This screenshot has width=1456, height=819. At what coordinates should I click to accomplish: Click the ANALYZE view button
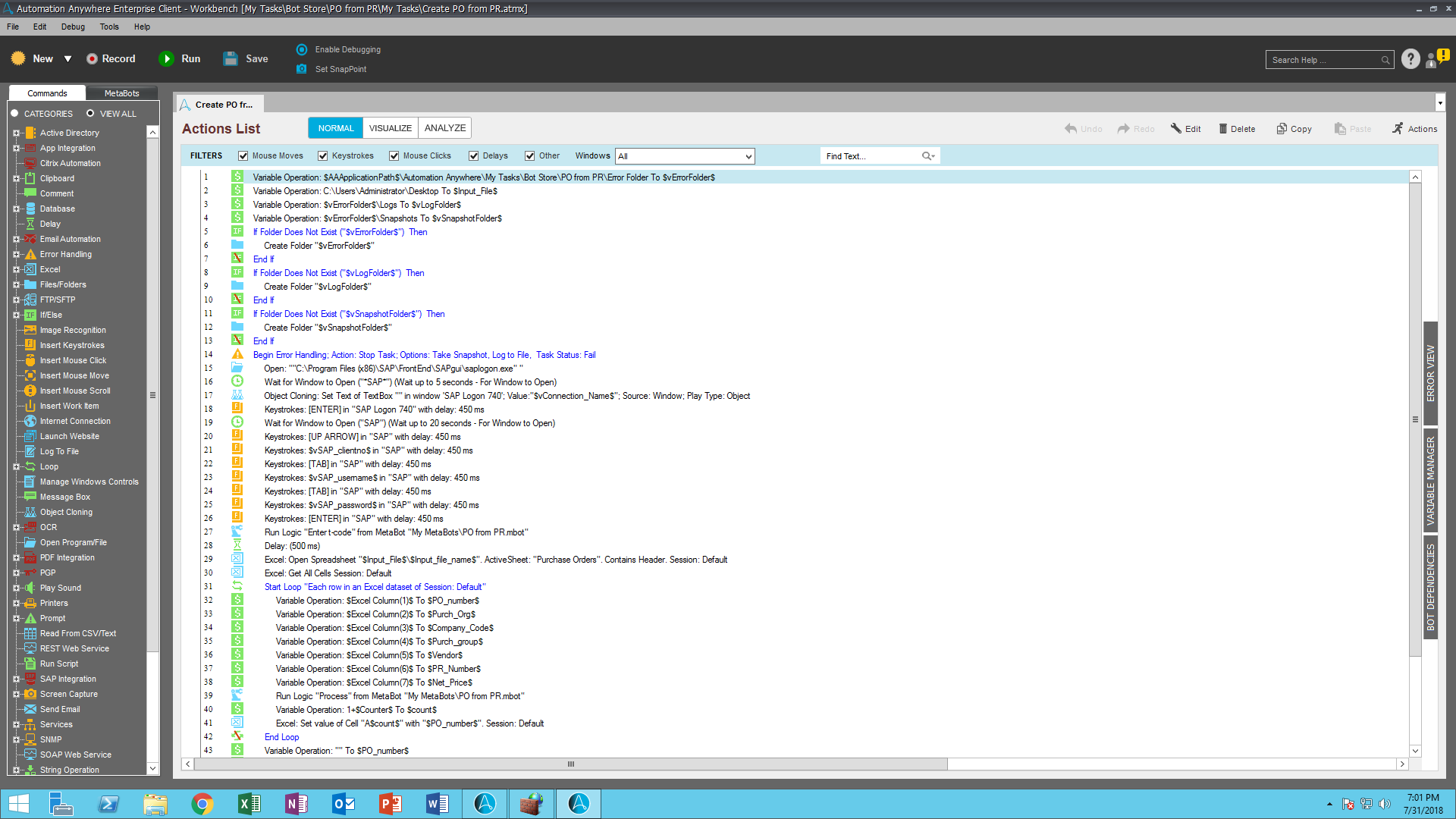[x=444, y=128]
